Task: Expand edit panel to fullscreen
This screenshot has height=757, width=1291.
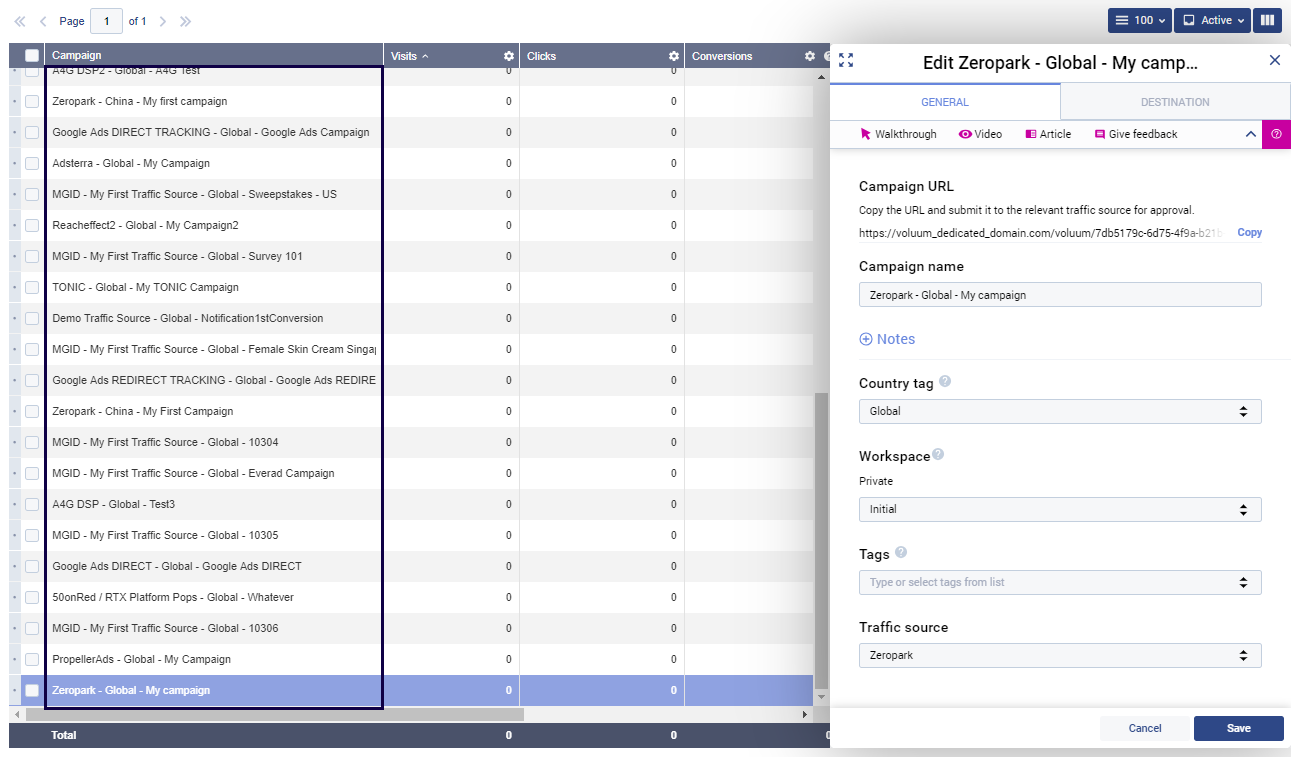Action: pos(846,60)
